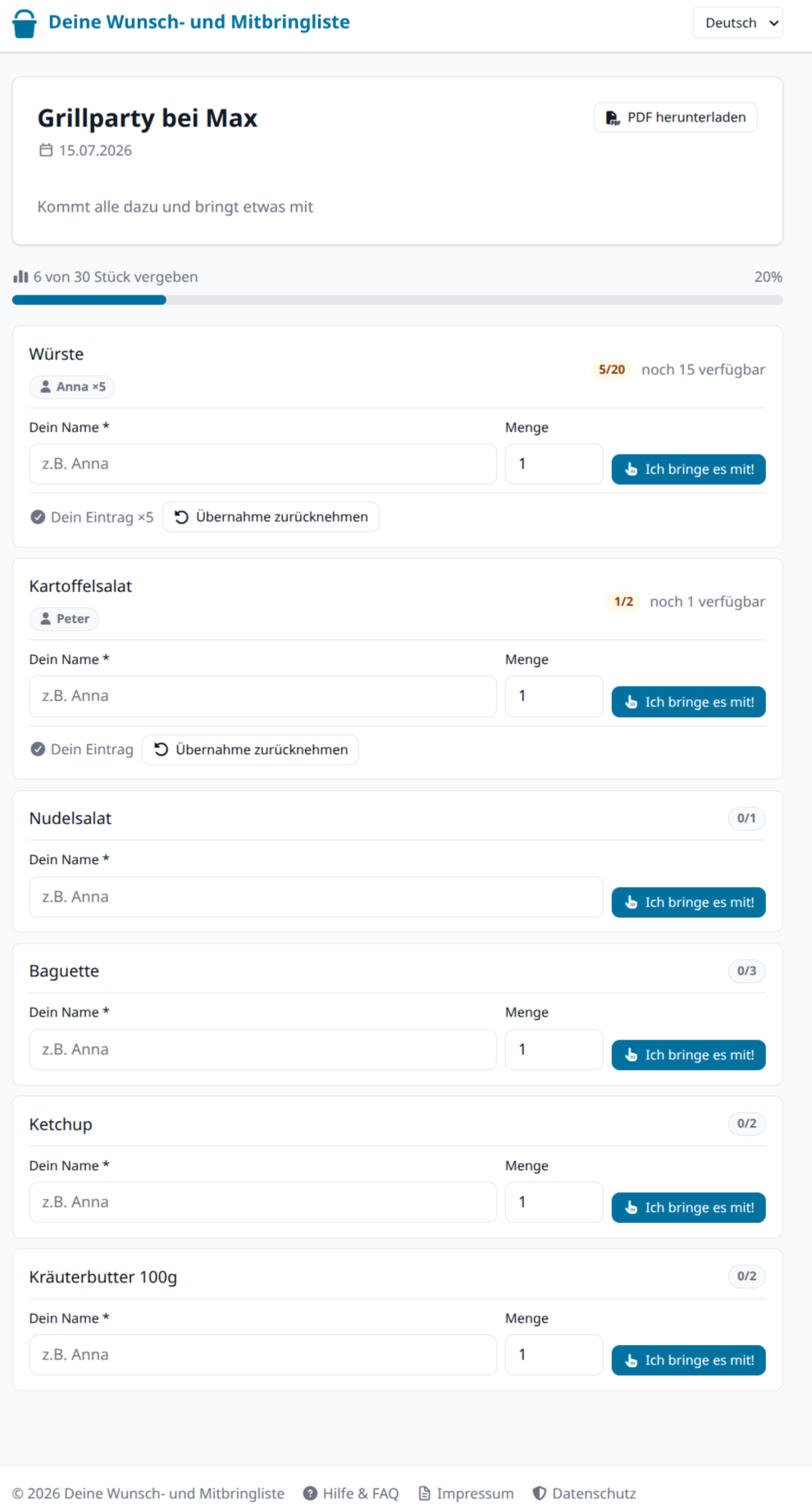Screen dimensions: 812x1509
Task: Click the undo arrow icon for Kartoffelsalat
Action: (162, 749)
